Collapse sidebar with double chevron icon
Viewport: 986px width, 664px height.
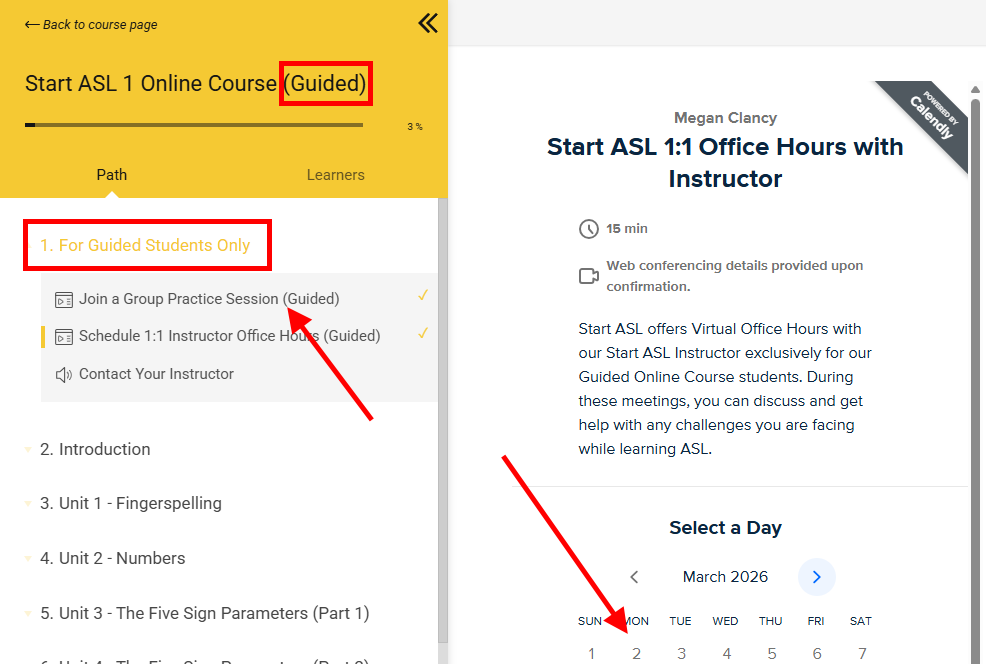(428, 23)
